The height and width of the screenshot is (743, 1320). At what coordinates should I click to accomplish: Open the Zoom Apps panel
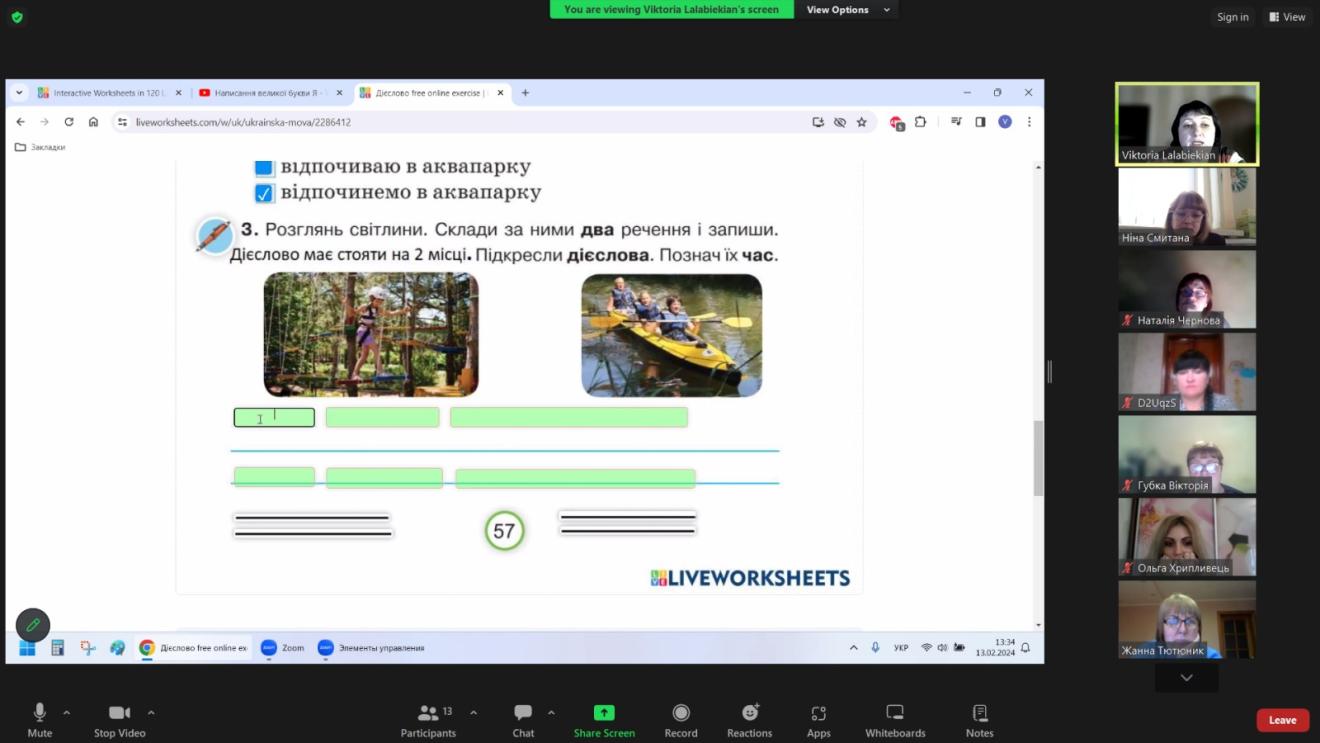point(818,713)
